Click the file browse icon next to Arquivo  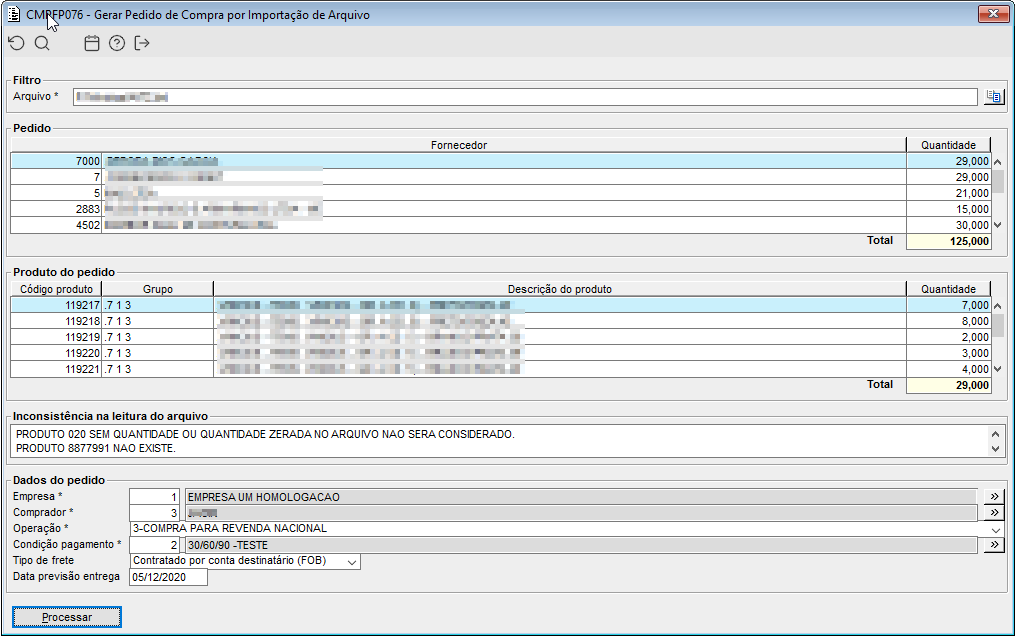coord(993,97)
